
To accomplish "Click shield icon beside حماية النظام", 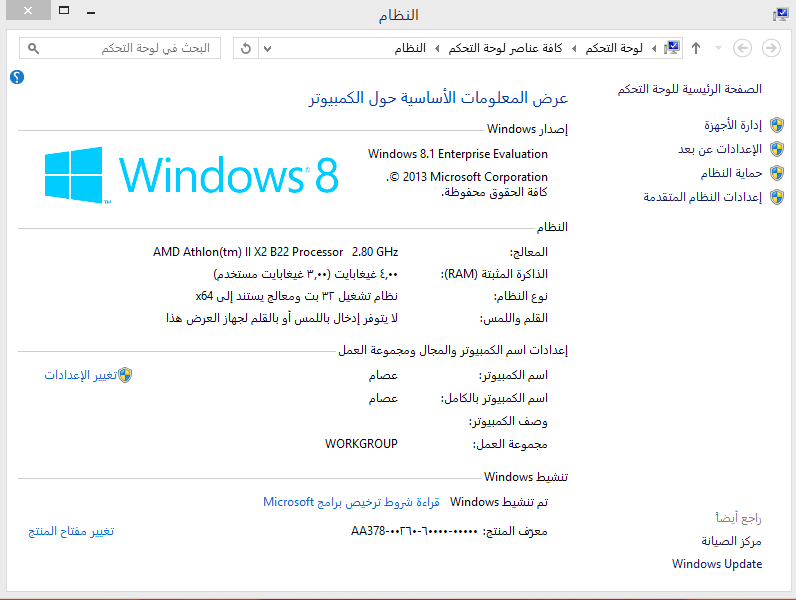I will [x=777, y=173].
